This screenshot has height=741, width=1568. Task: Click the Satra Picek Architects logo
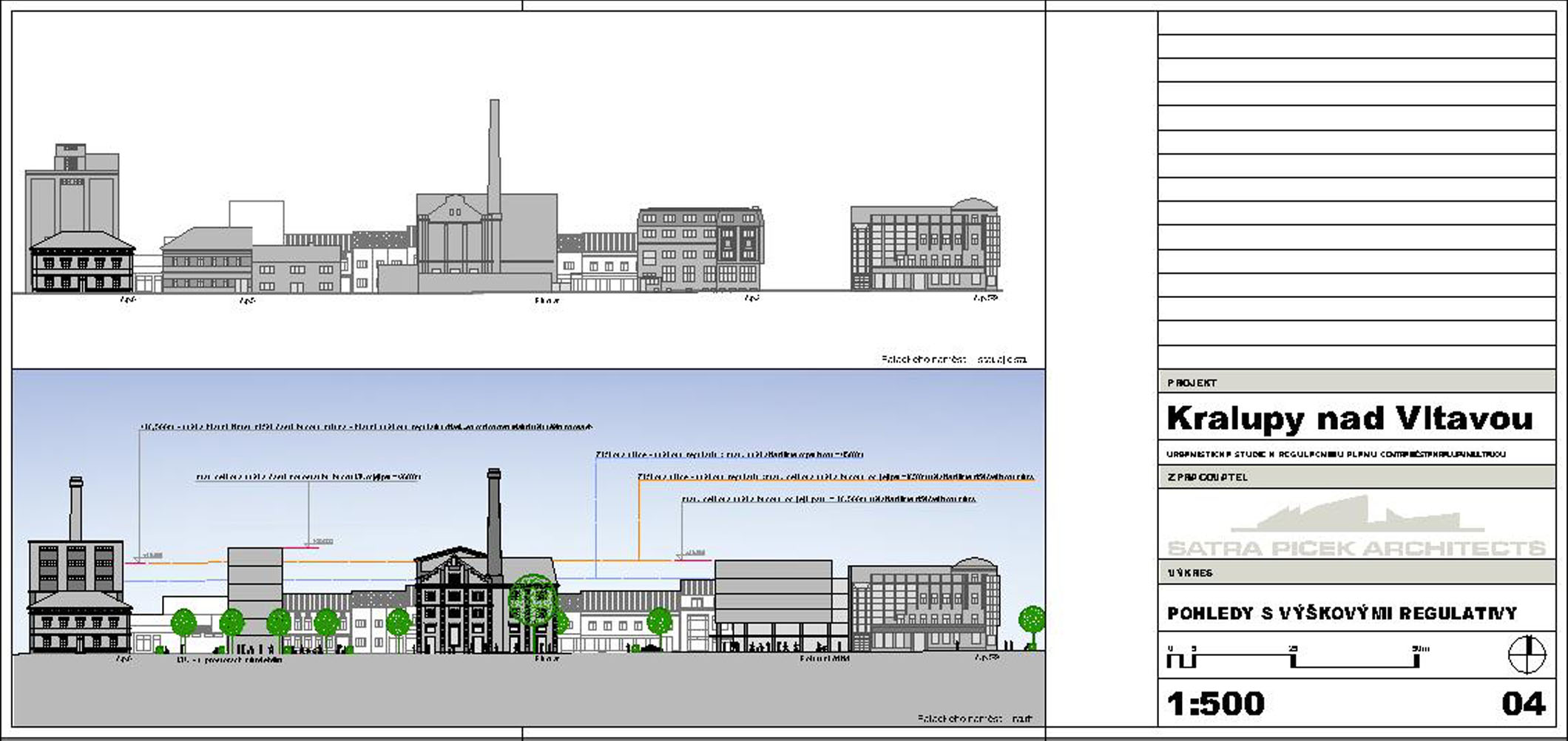click(1356, 527)
